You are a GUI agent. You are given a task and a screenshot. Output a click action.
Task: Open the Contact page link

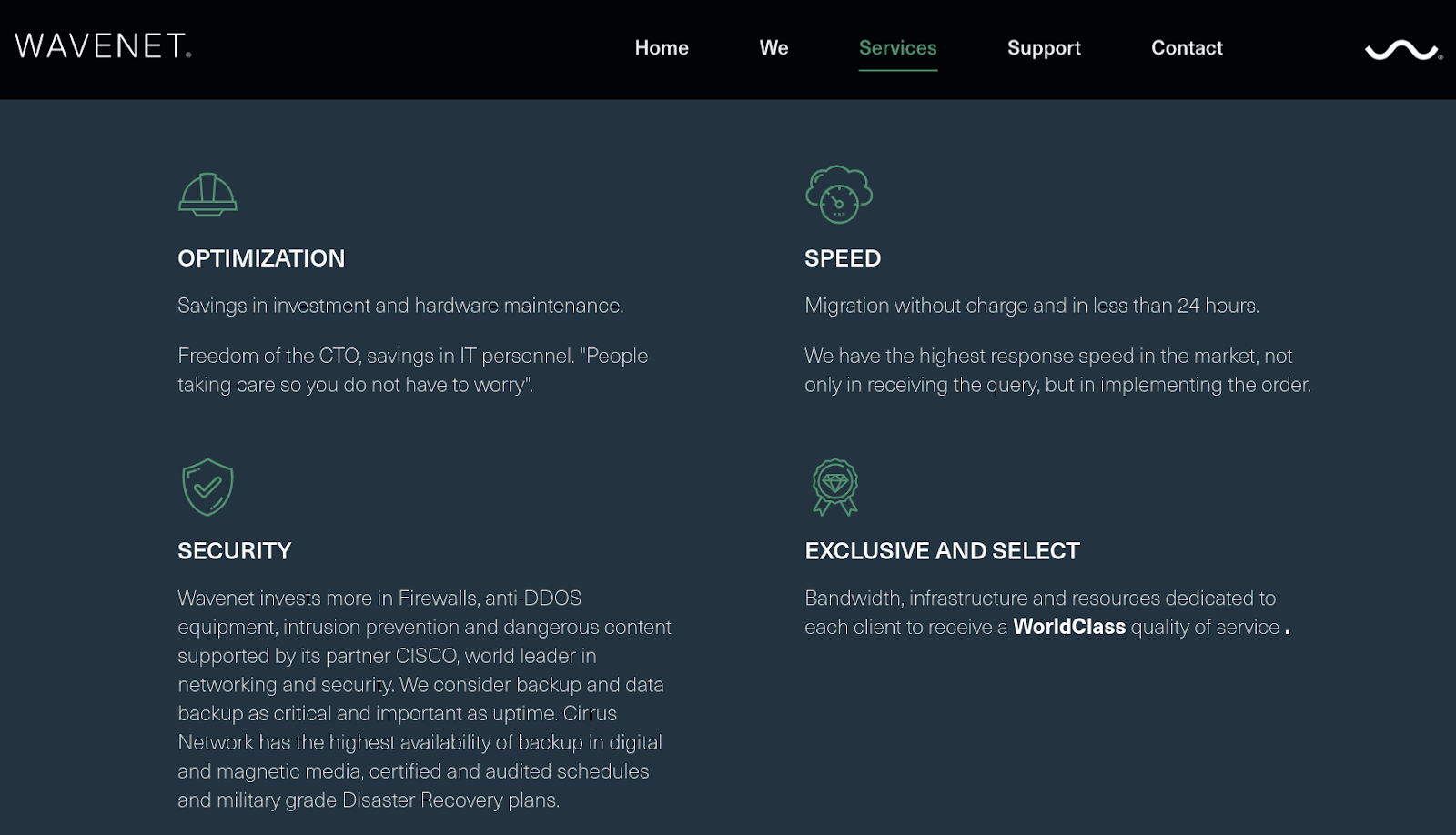1187,48
